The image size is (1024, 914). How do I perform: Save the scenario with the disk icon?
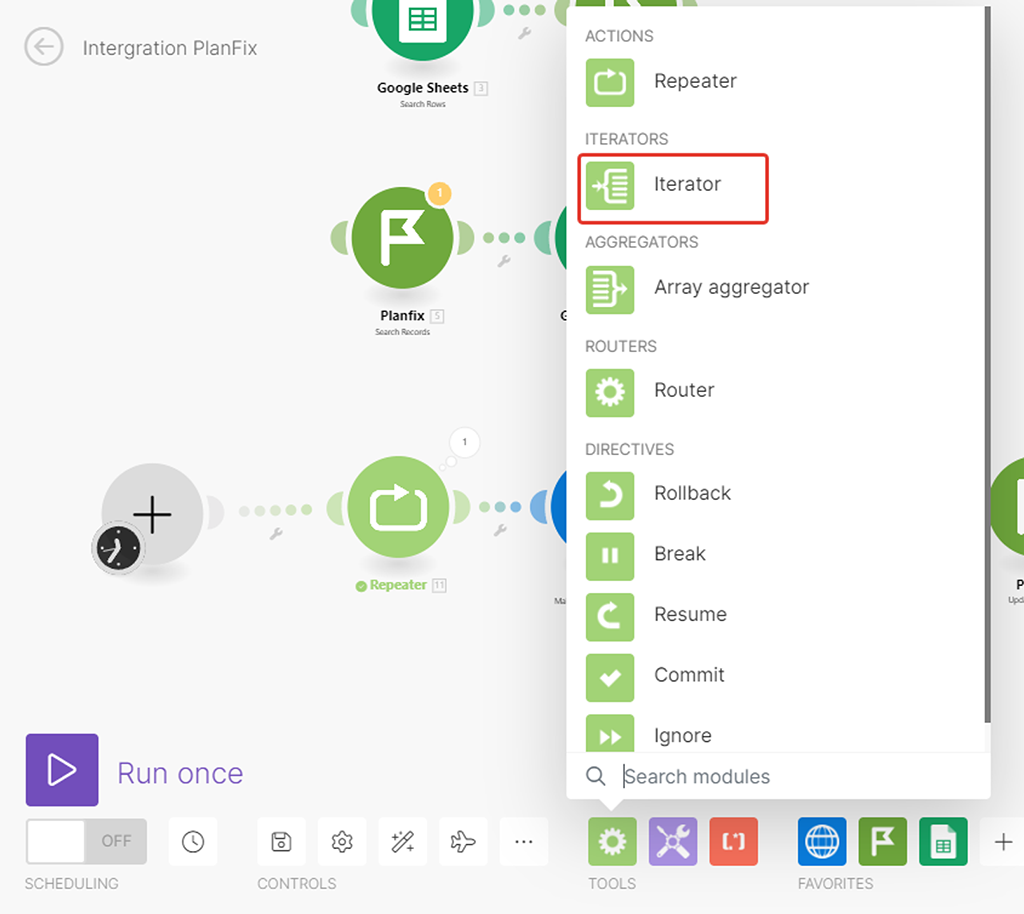point(281,842)
